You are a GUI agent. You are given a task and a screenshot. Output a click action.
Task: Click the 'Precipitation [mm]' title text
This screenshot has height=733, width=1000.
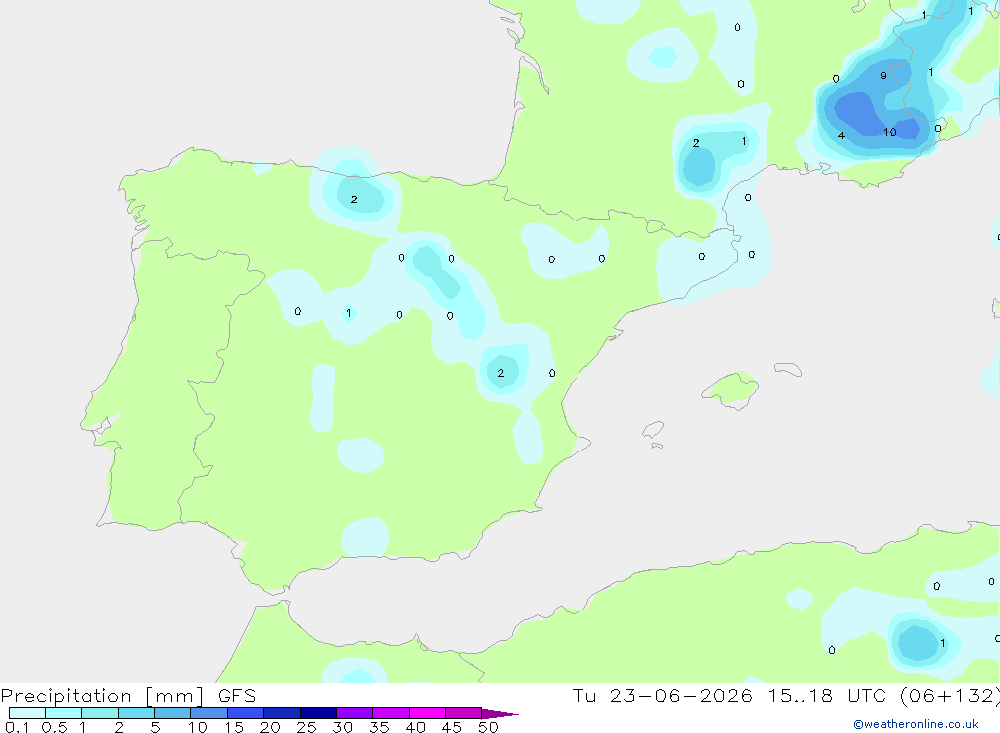point(102,696)
